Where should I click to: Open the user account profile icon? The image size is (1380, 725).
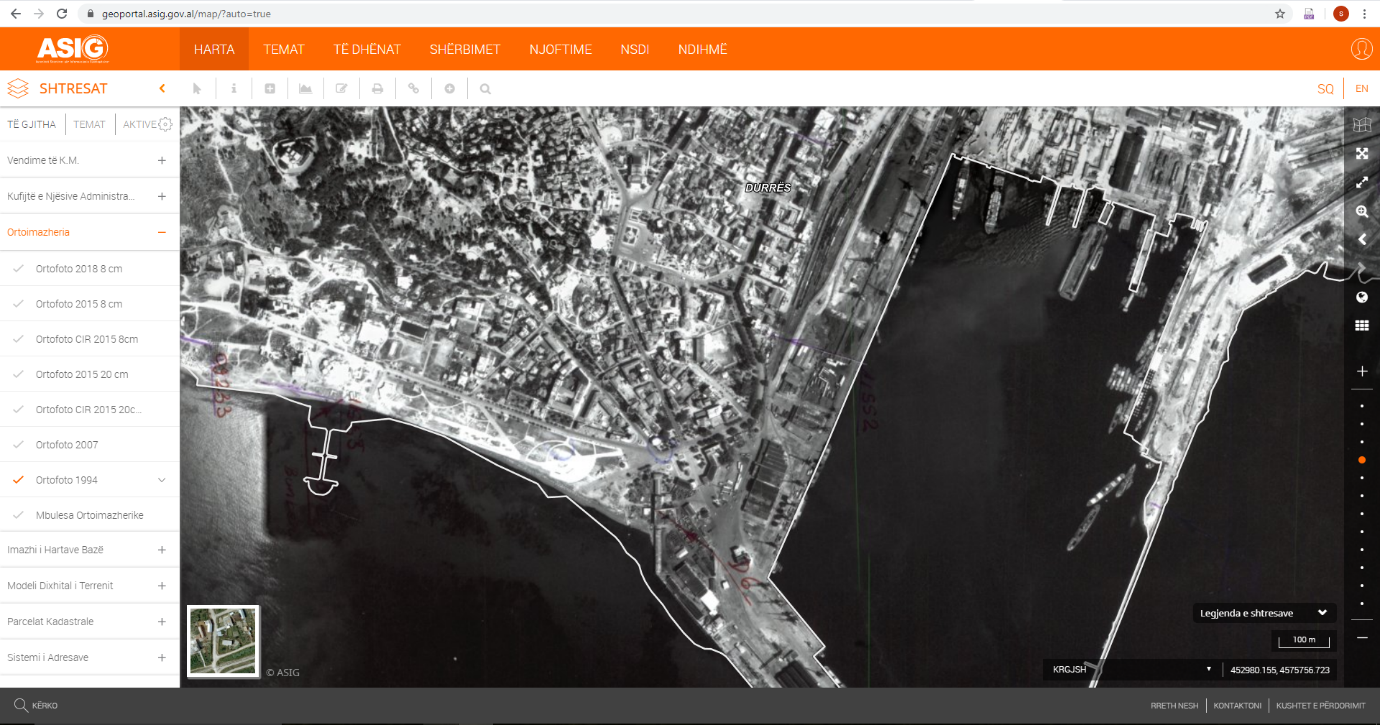(x=1361, y=49)
